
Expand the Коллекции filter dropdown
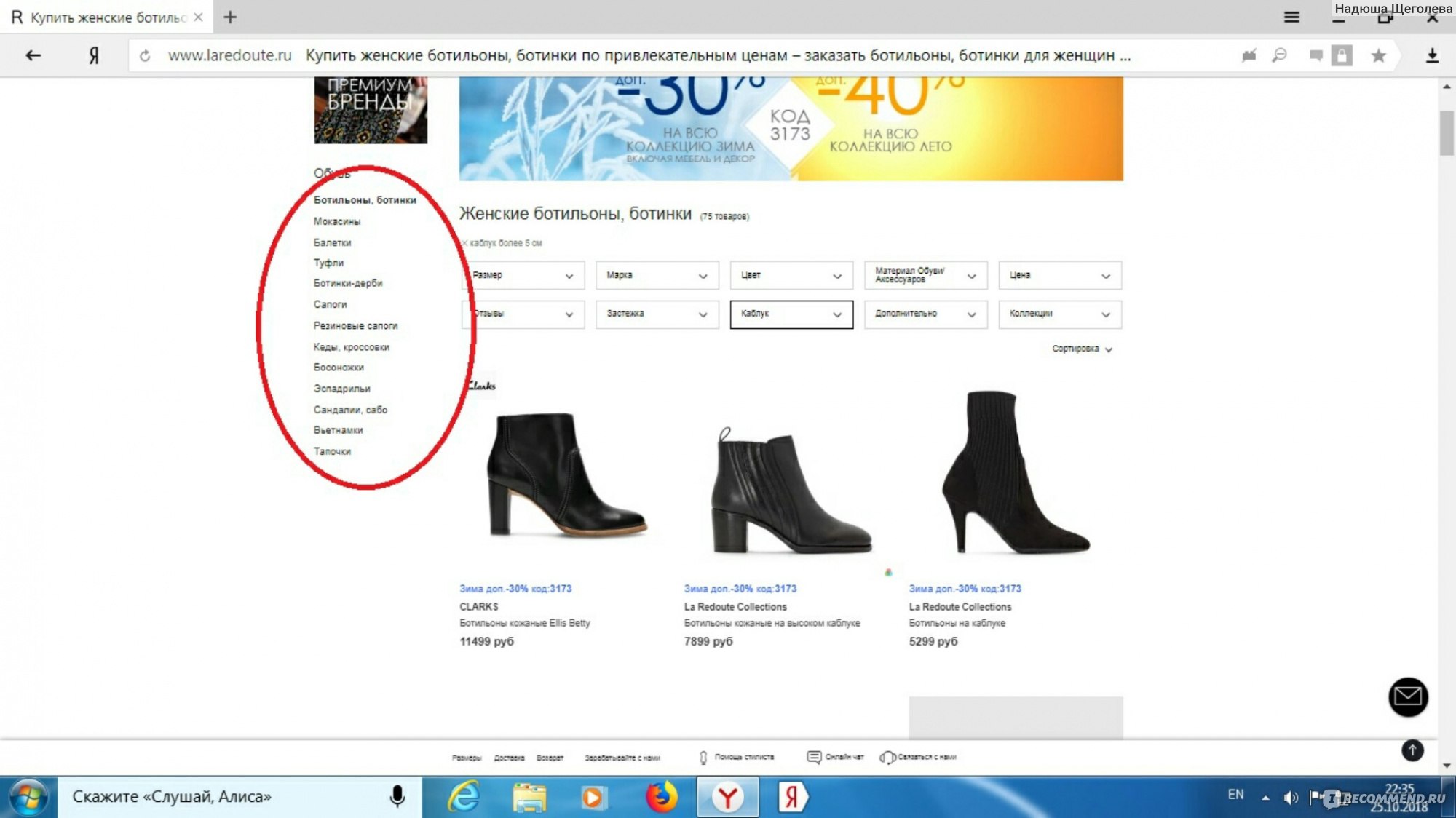pos(1059,314)
